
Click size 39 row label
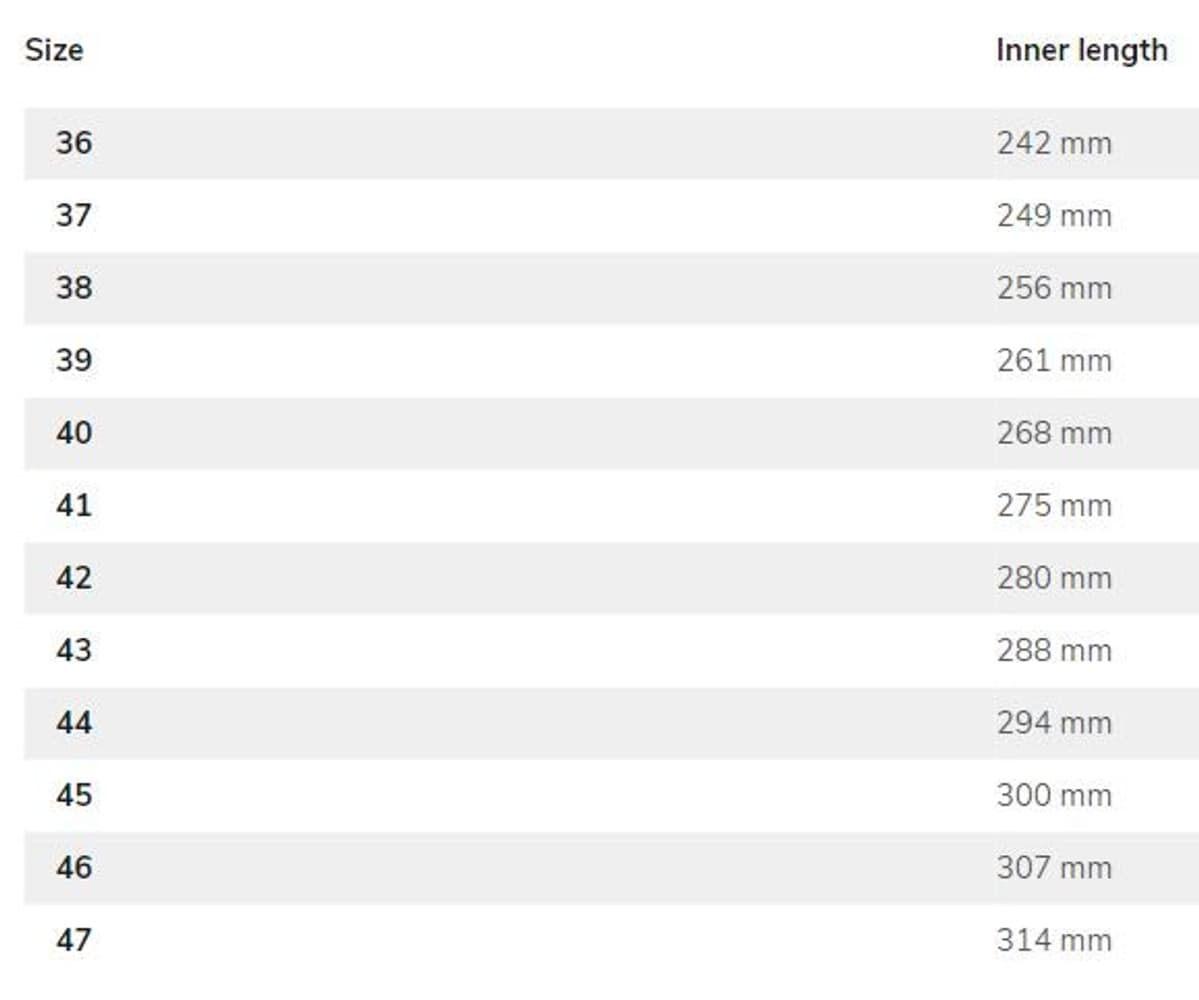point(73,360)
